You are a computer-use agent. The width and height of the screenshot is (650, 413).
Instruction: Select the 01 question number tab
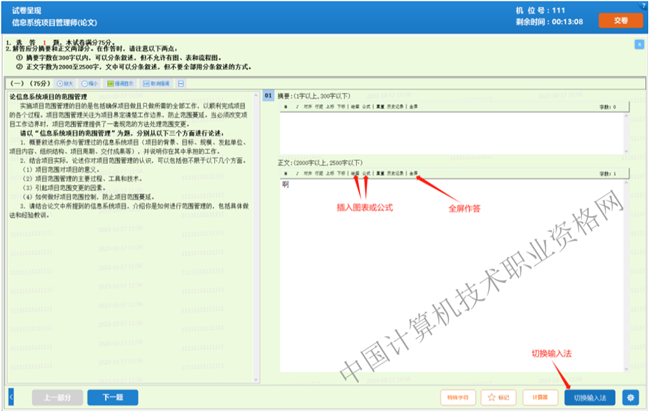(267, 95)
